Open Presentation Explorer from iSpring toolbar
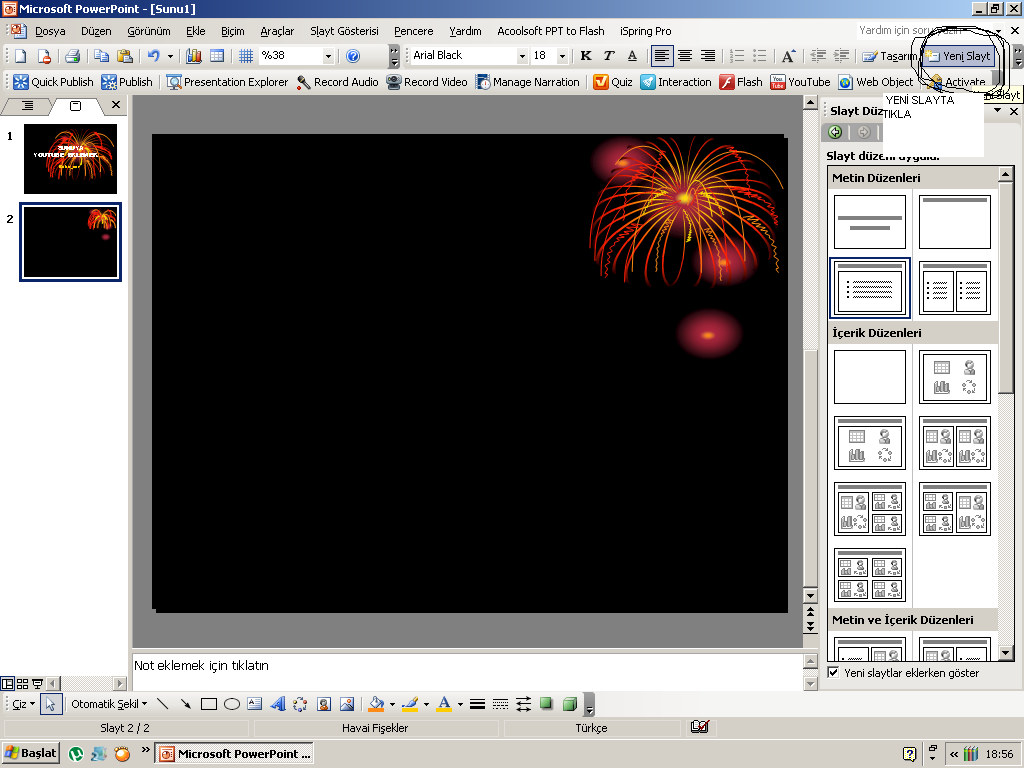The width and height of the screenshot is (1024, 768). (x=227, y=82)
